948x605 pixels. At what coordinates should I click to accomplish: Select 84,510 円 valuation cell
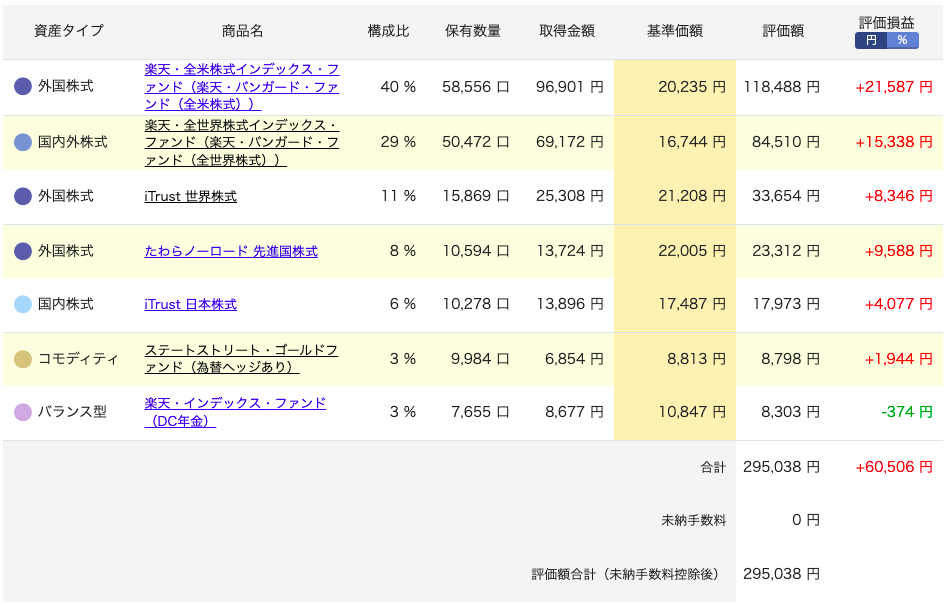point(786,142)
